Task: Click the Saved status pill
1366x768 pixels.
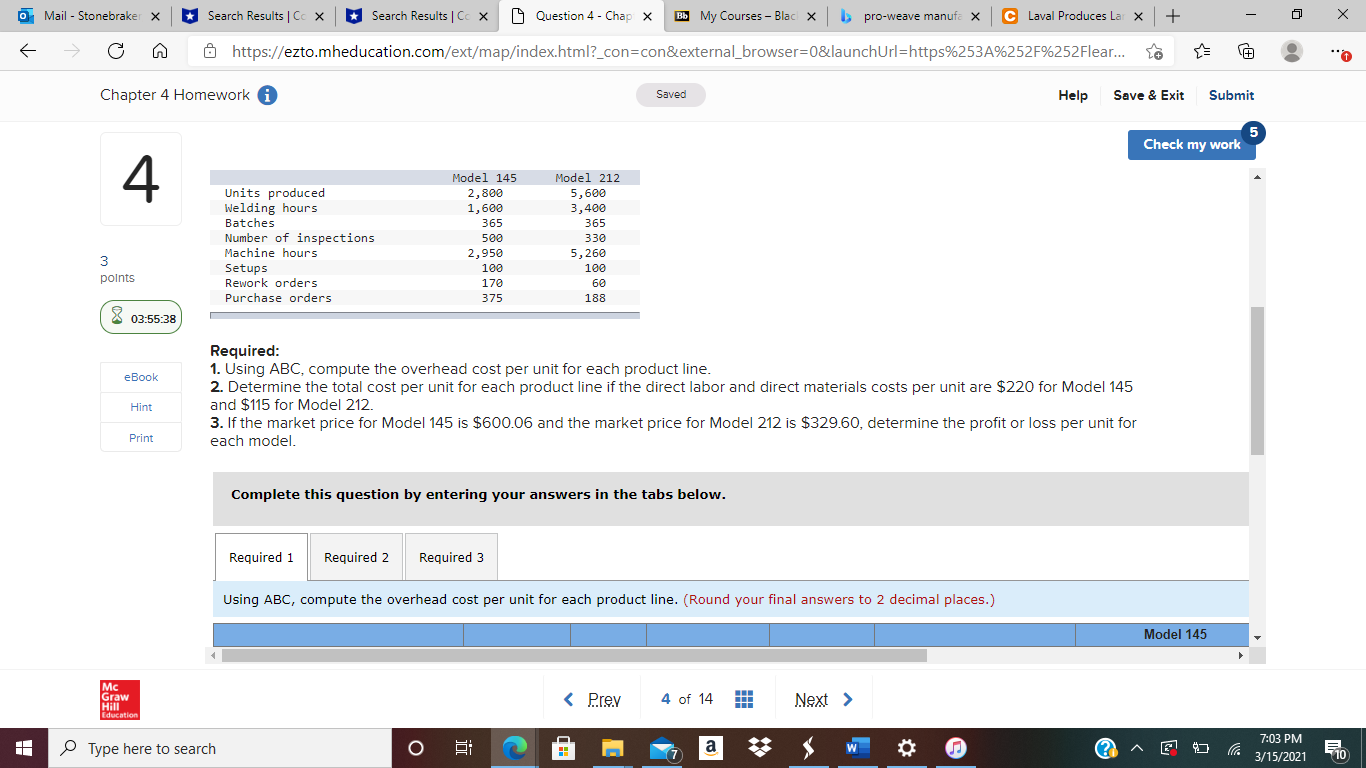Action: (671, 95)
